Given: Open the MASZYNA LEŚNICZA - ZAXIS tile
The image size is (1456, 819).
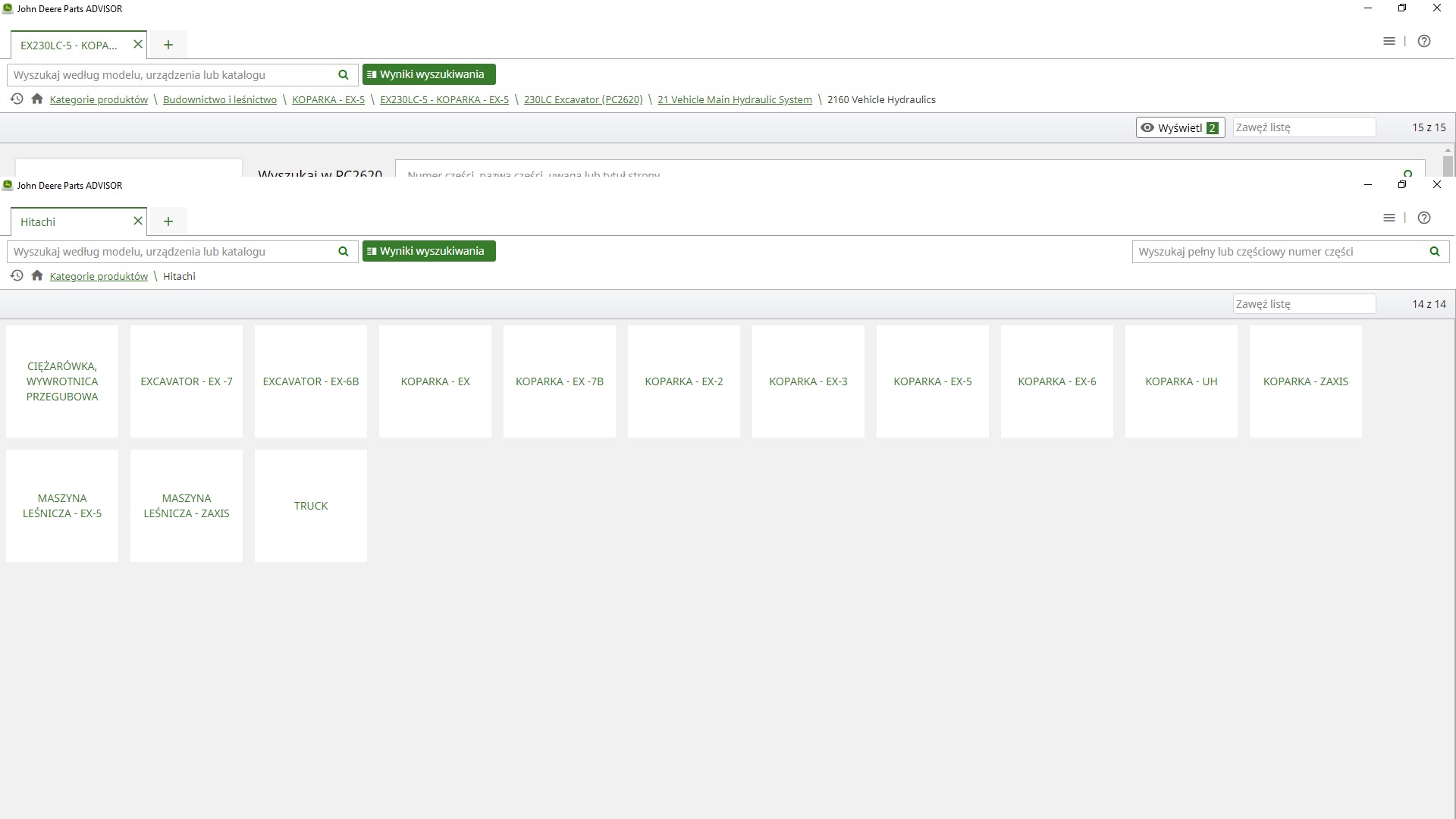Looking at the screenshot, I should click(x=187, y=506).
